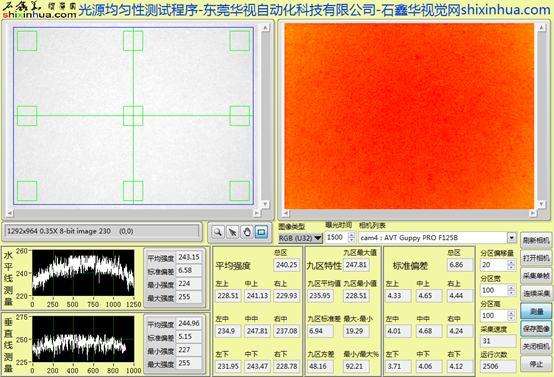Click the 垂直线测量 profile graph
554x377 pixels.
tap(83, 339)
